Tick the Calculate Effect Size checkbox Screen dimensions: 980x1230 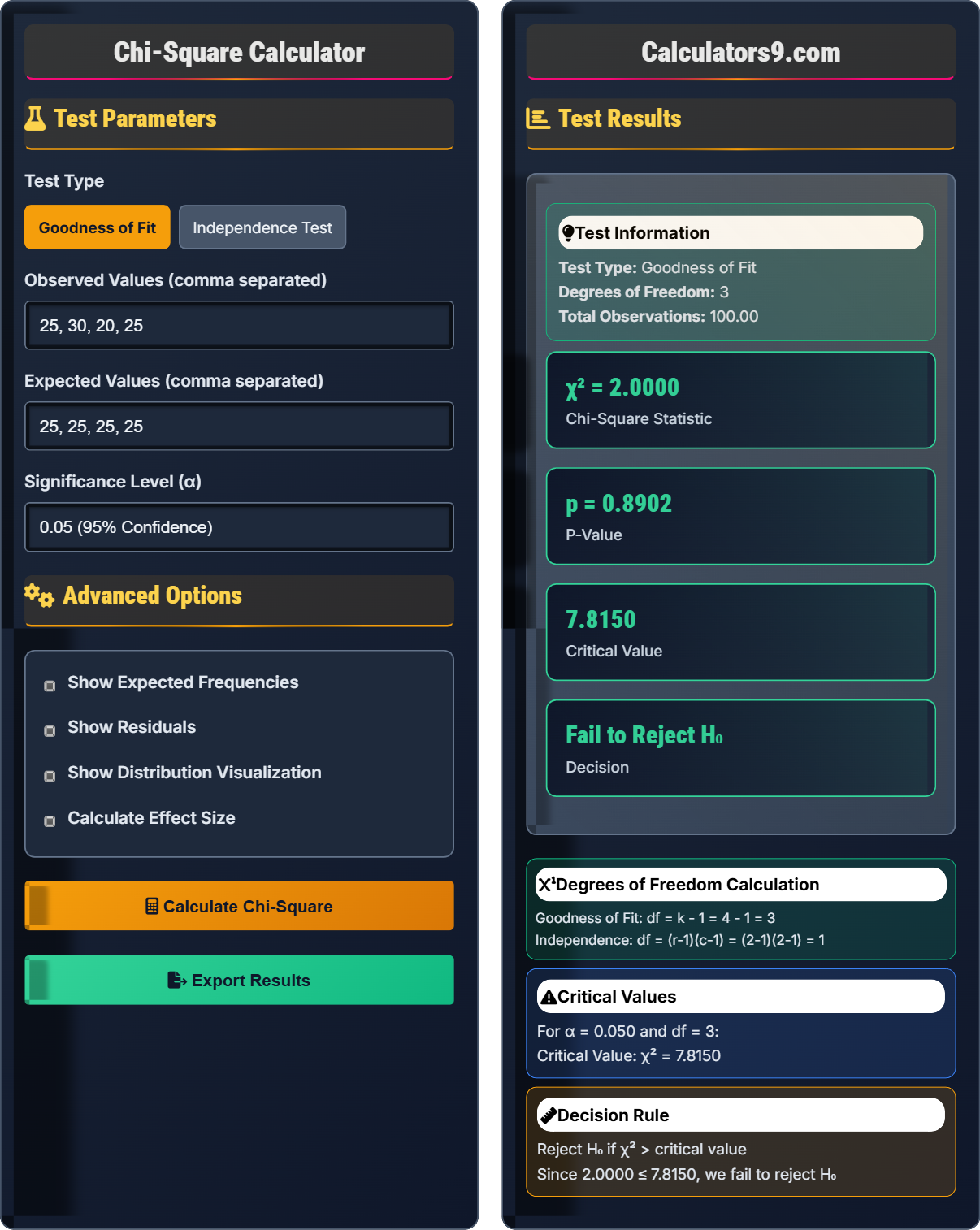coord(50,821)
